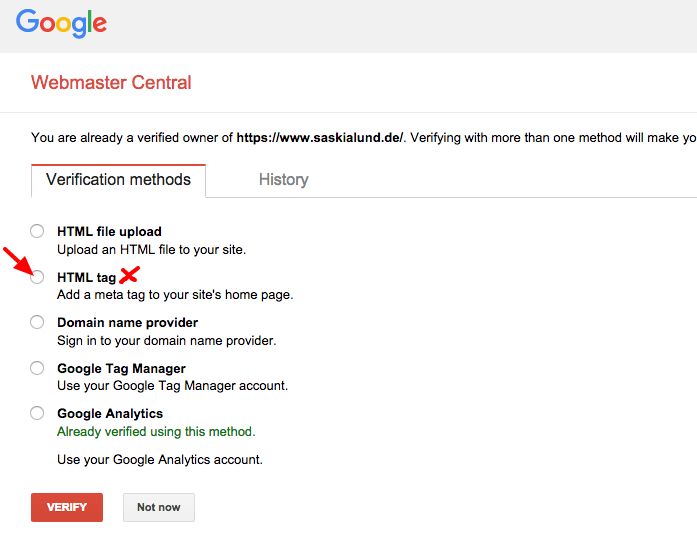
Task: Click the HTML tag label
Action: pos(86,277)
